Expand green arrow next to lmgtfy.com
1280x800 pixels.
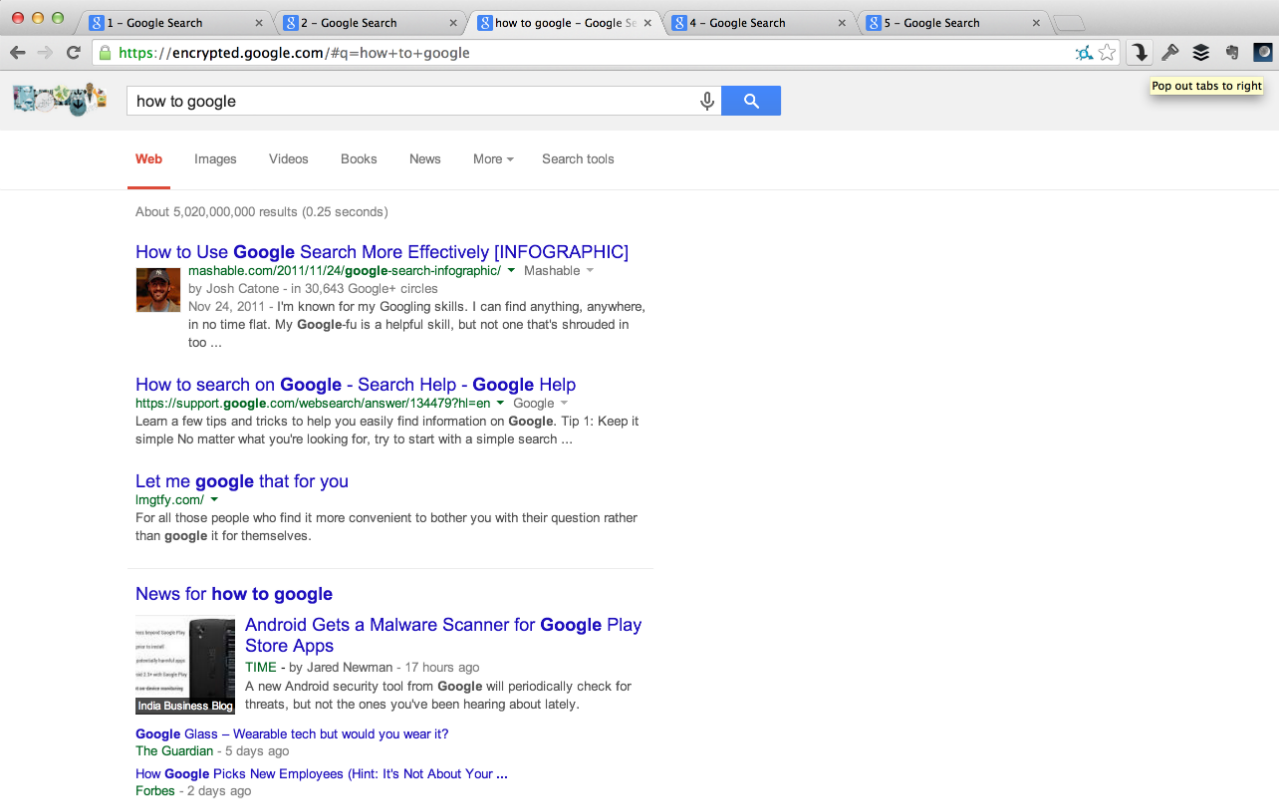(x=214, y=500)
